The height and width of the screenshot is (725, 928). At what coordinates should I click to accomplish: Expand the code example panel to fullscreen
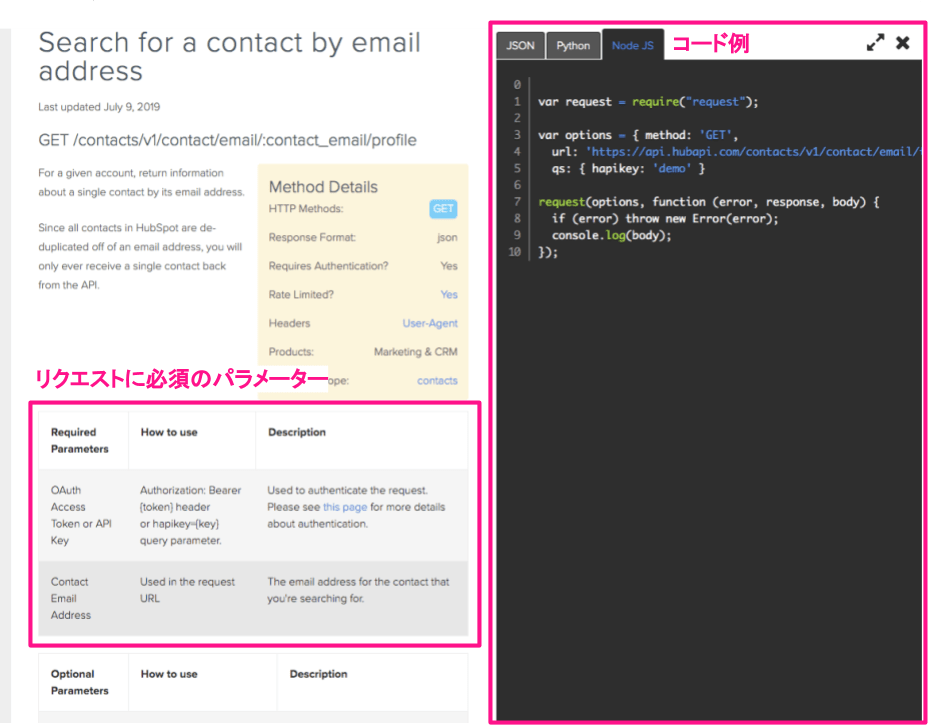tap(875, 43)
